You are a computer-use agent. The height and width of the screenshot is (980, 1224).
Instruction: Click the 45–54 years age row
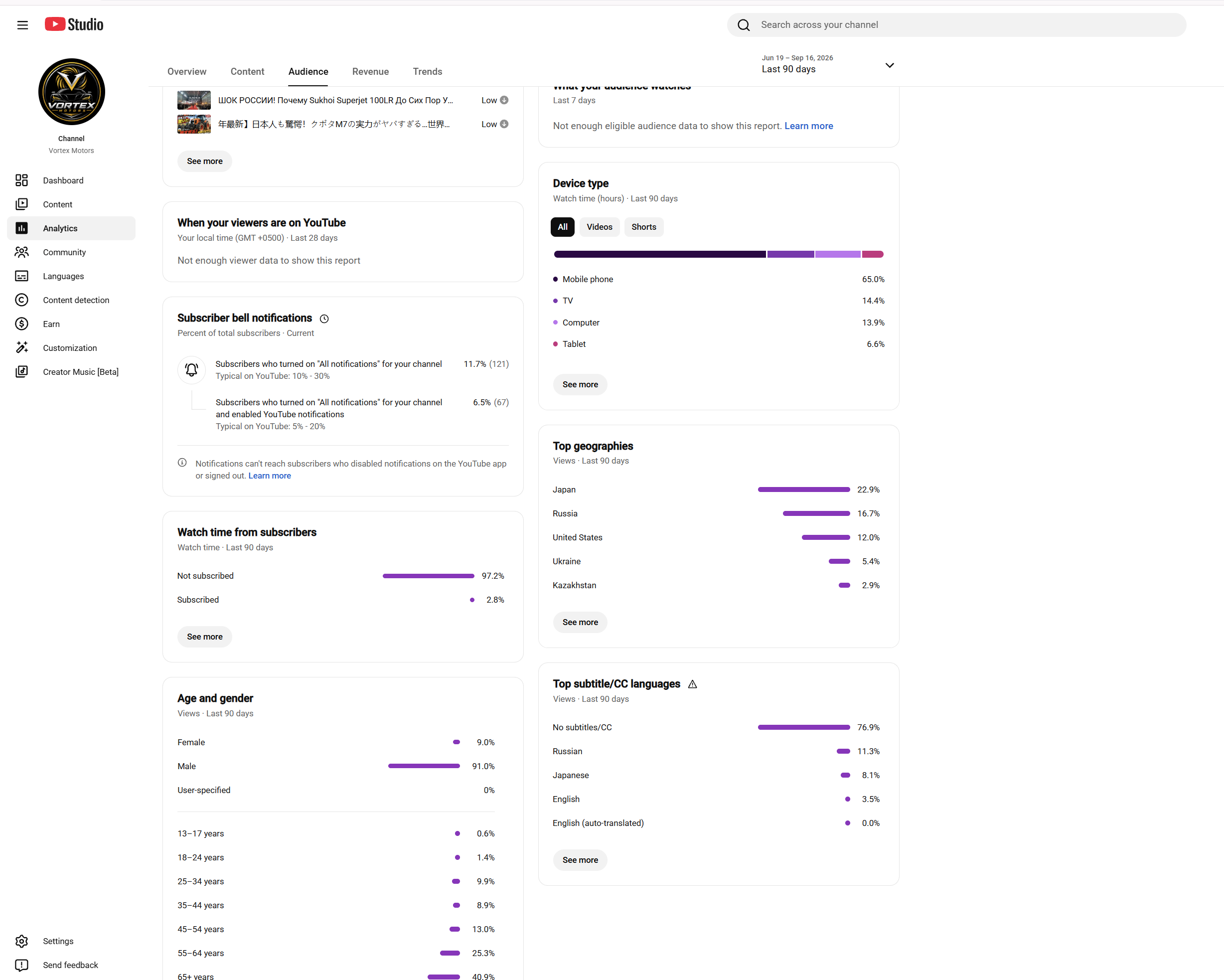click(x=336, y=929)
